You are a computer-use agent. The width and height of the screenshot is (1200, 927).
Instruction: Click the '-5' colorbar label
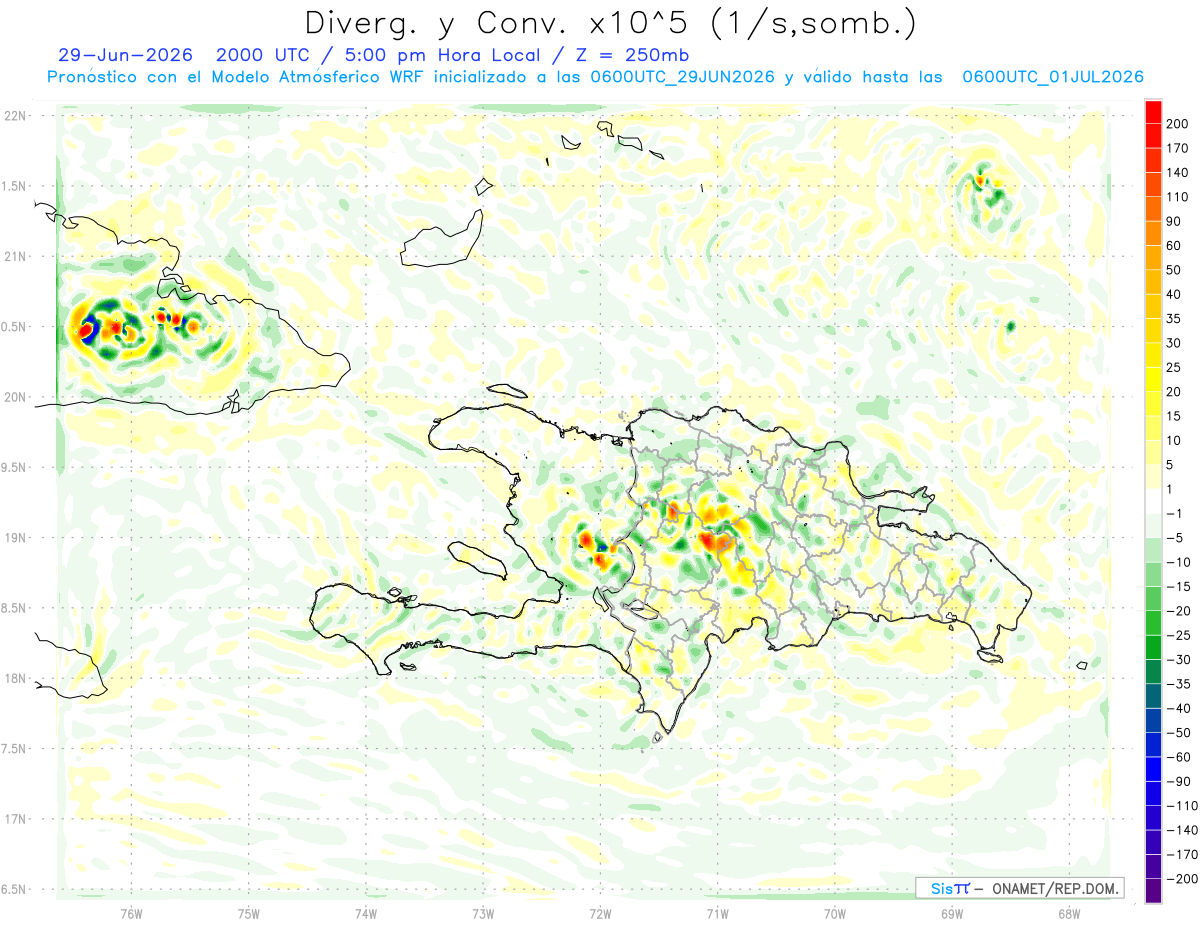[1174, 538]
